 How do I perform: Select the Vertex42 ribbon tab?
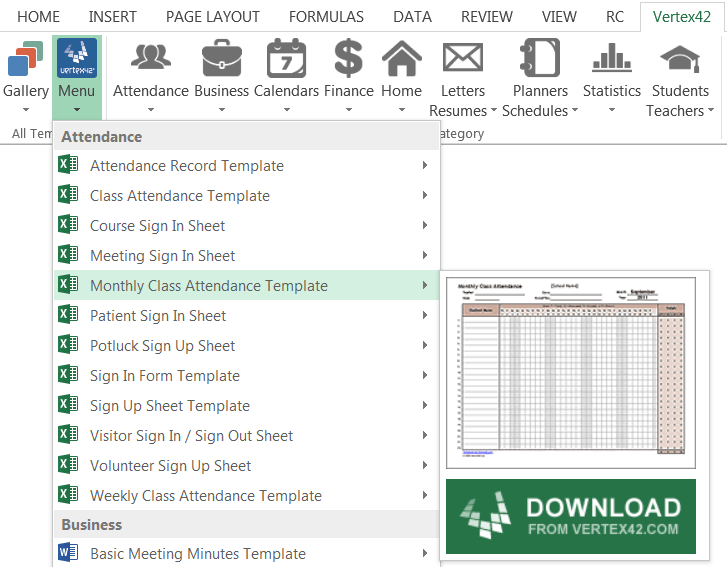tap(682, 17)
